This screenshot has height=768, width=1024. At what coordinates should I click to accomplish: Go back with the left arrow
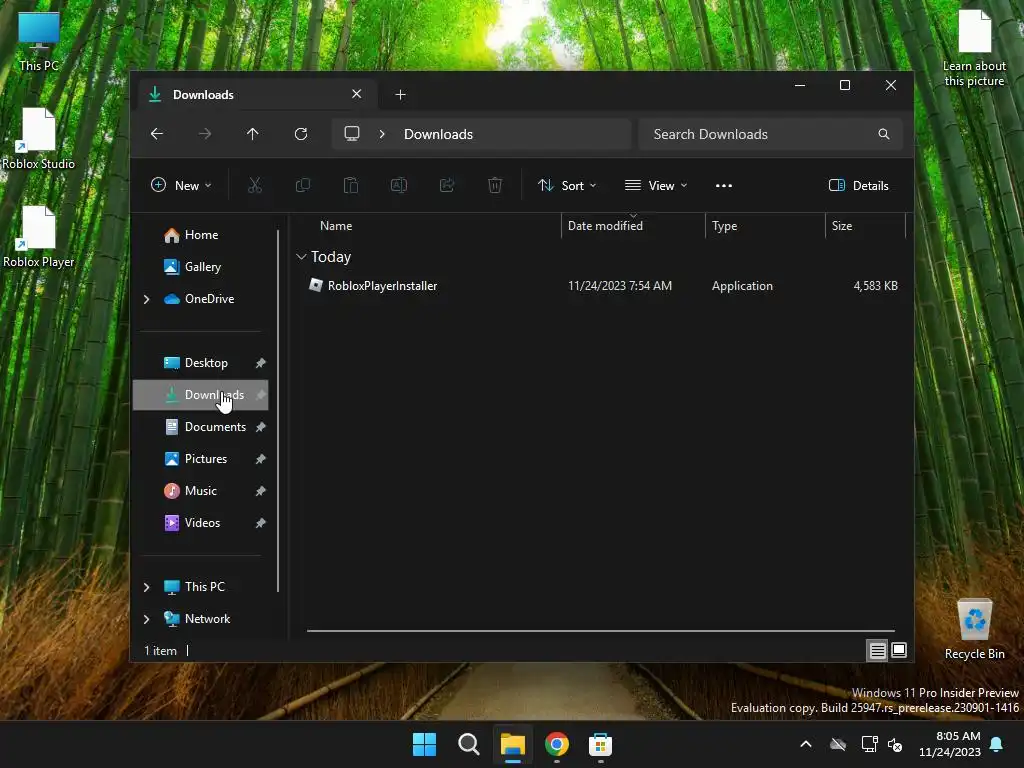pos(157,134)
